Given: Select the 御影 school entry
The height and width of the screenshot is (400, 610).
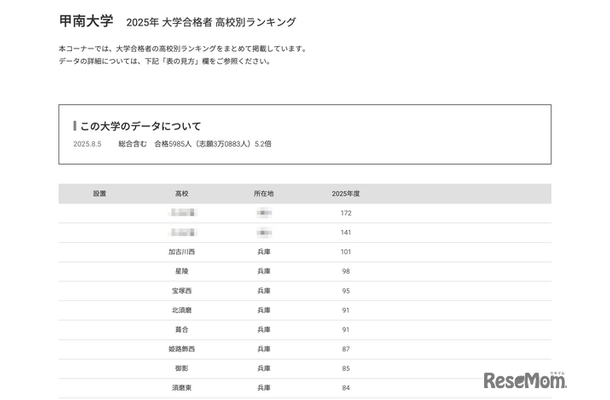Looking at the screenshot, I should (x=182, y=367).
